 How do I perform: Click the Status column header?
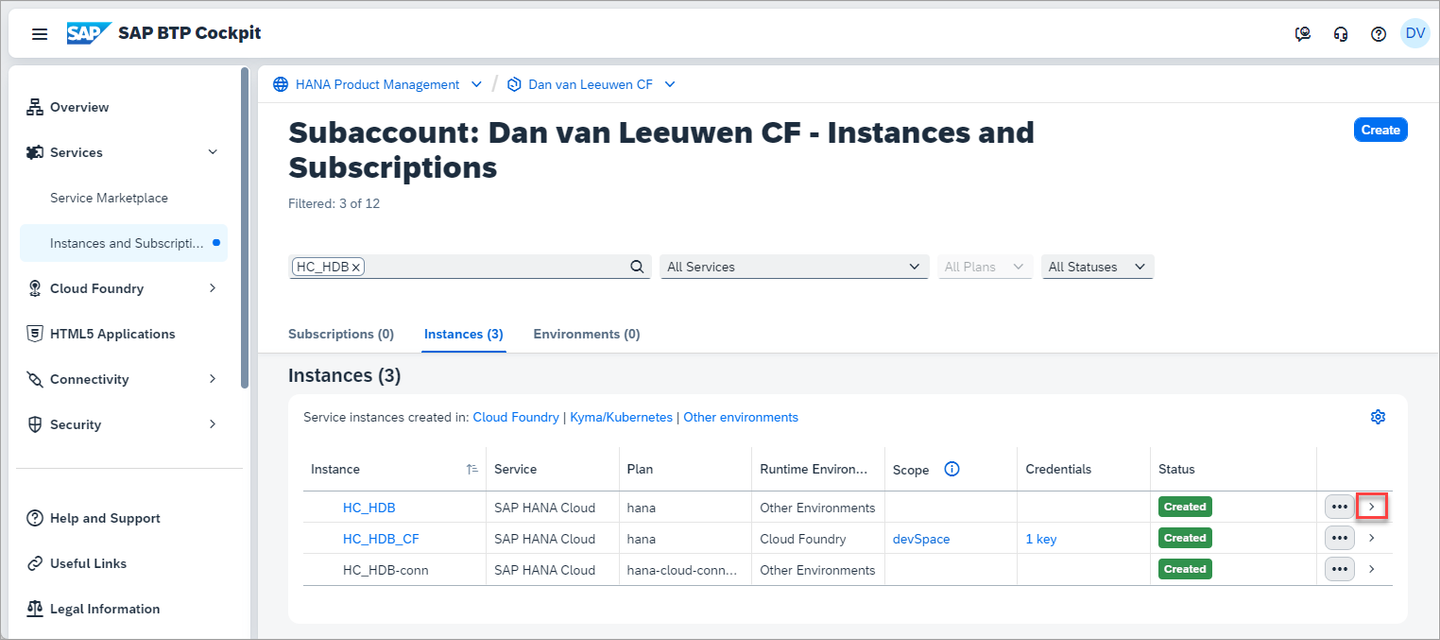pos(1177,469)
